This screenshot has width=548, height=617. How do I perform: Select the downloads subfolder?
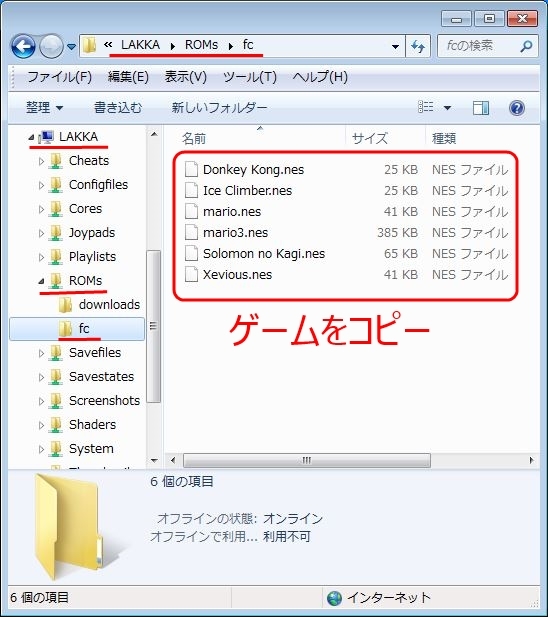[x=109, y=305]
